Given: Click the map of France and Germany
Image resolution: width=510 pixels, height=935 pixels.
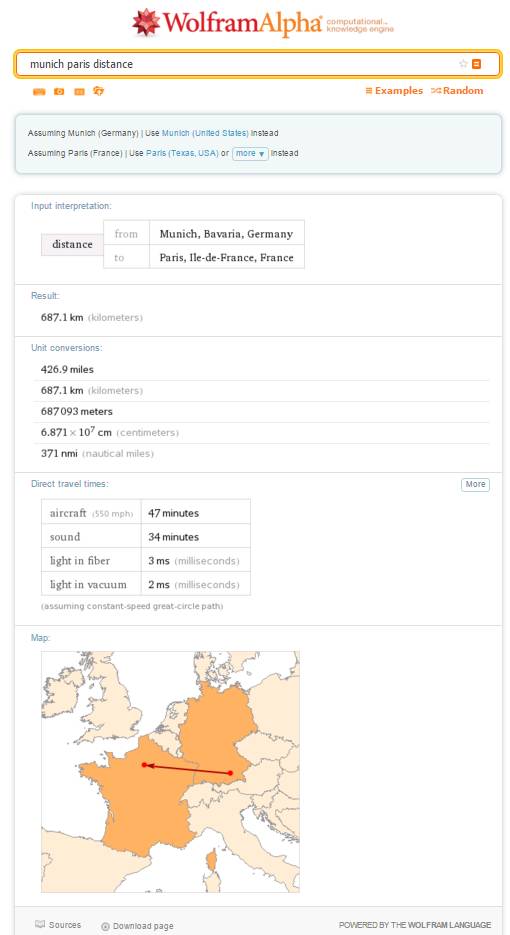Looking at the screenshot, I should pos(170,772).
